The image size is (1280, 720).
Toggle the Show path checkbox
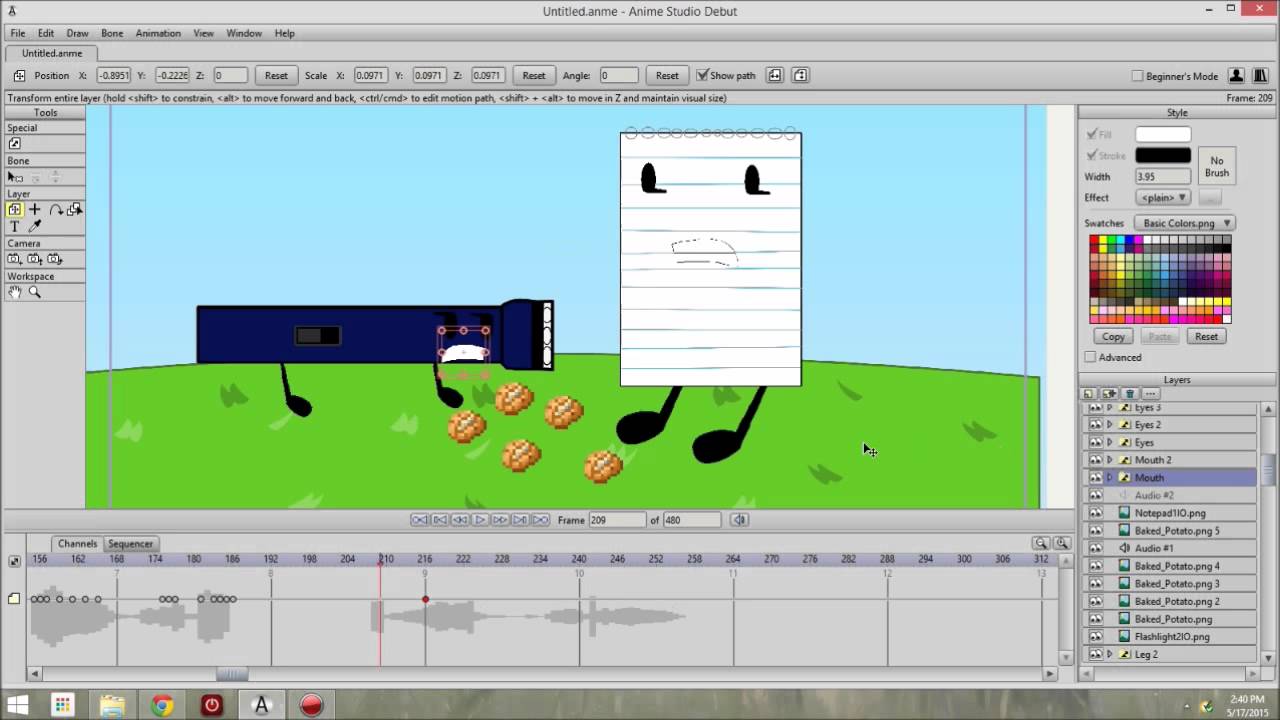[x=702, y=75]
